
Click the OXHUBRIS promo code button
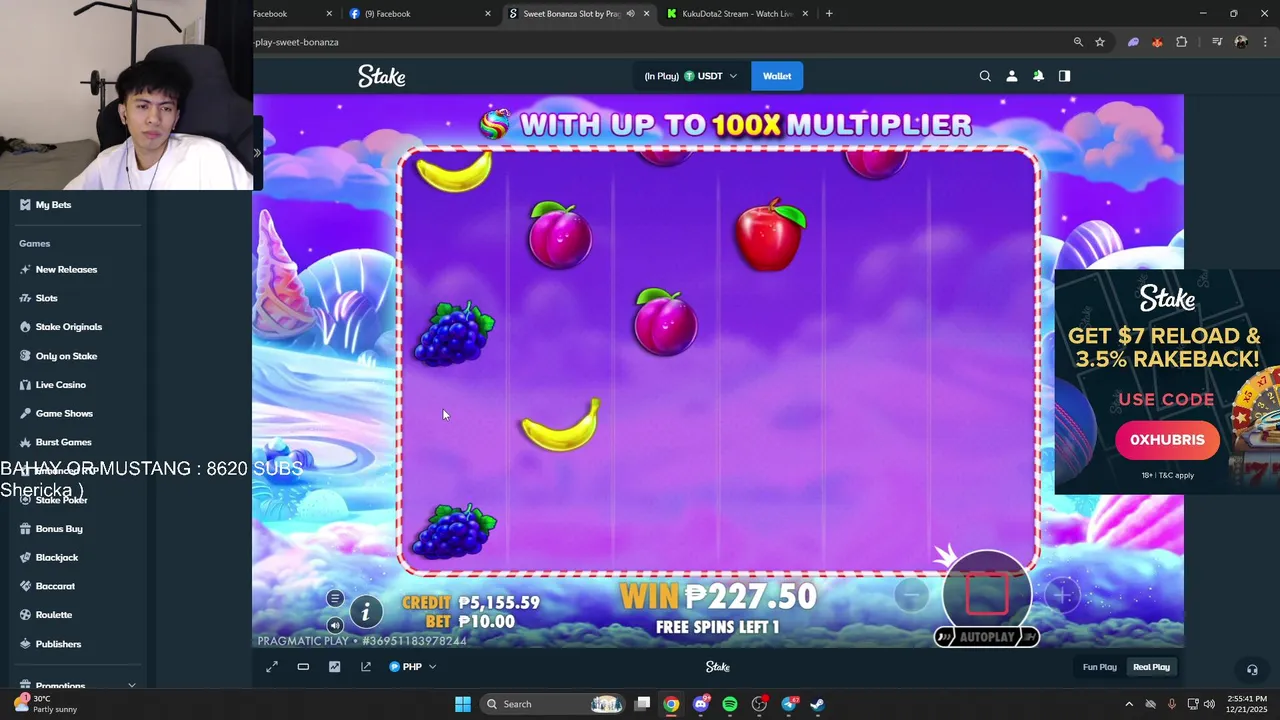pyautogui.click(x=1167, y=440)
